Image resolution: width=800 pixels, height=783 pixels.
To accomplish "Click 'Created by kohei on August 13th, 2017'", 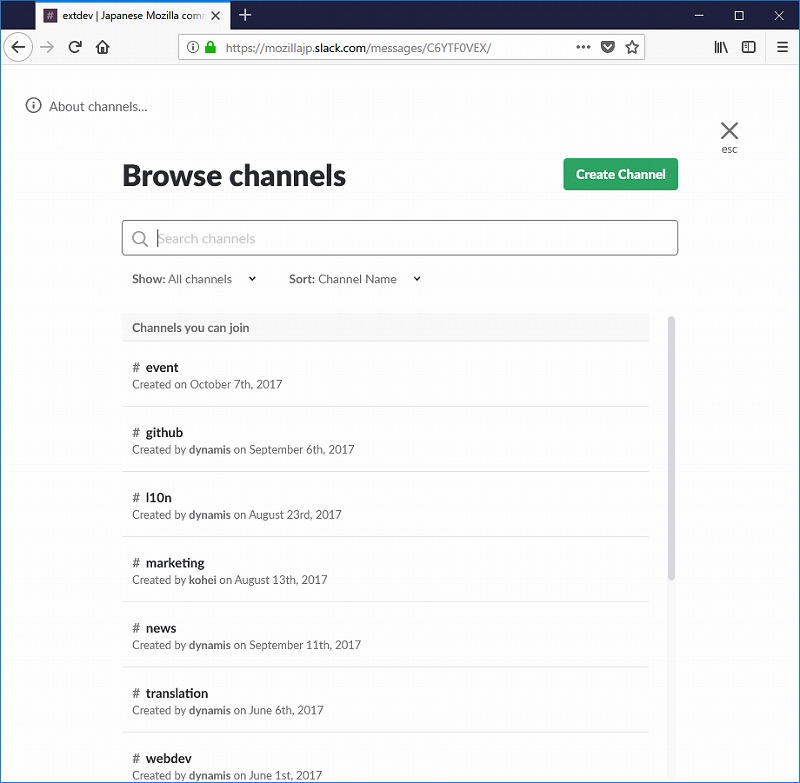I will pos(230,580).
